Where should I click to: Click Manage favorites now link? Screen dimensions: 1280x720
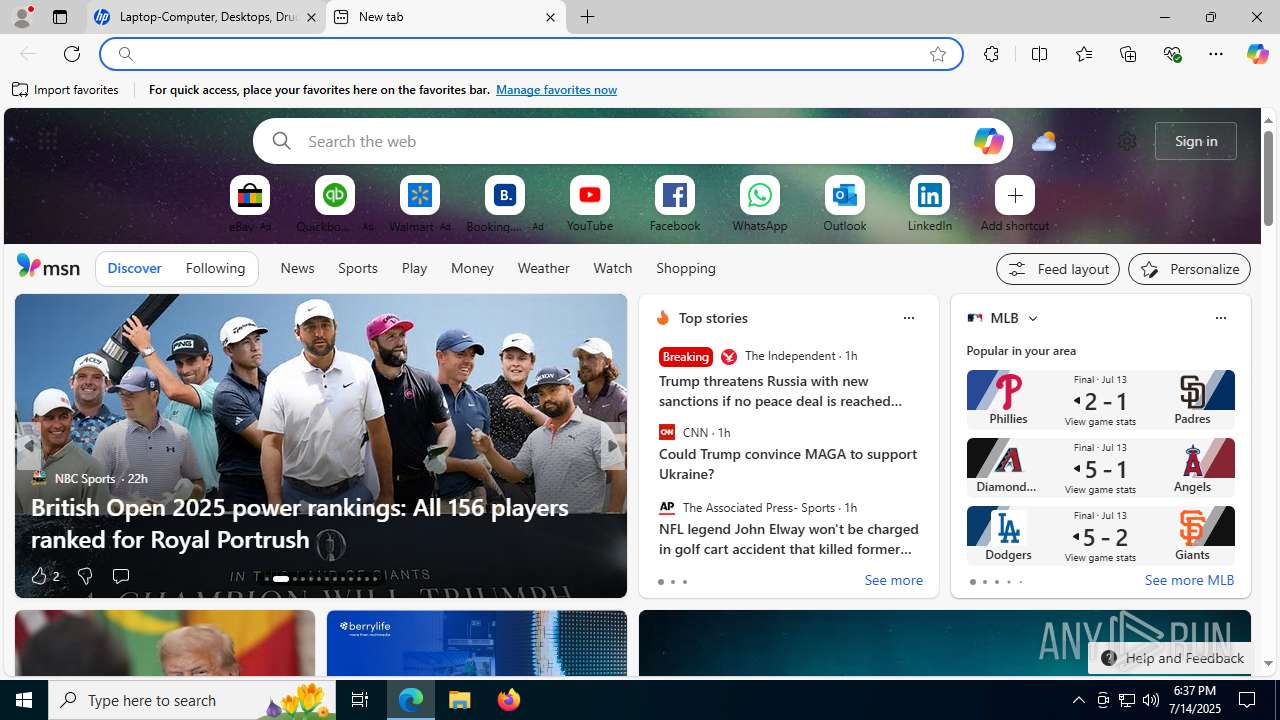[x=556, y=90]
